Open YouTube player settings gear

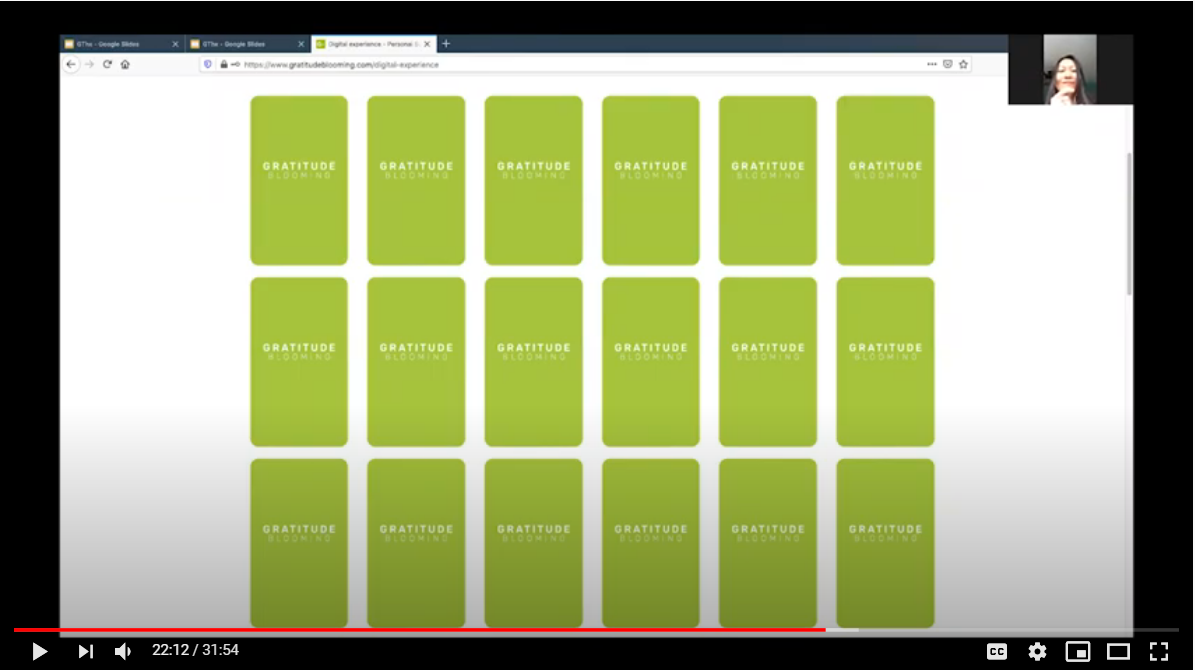coord(1037,651)
